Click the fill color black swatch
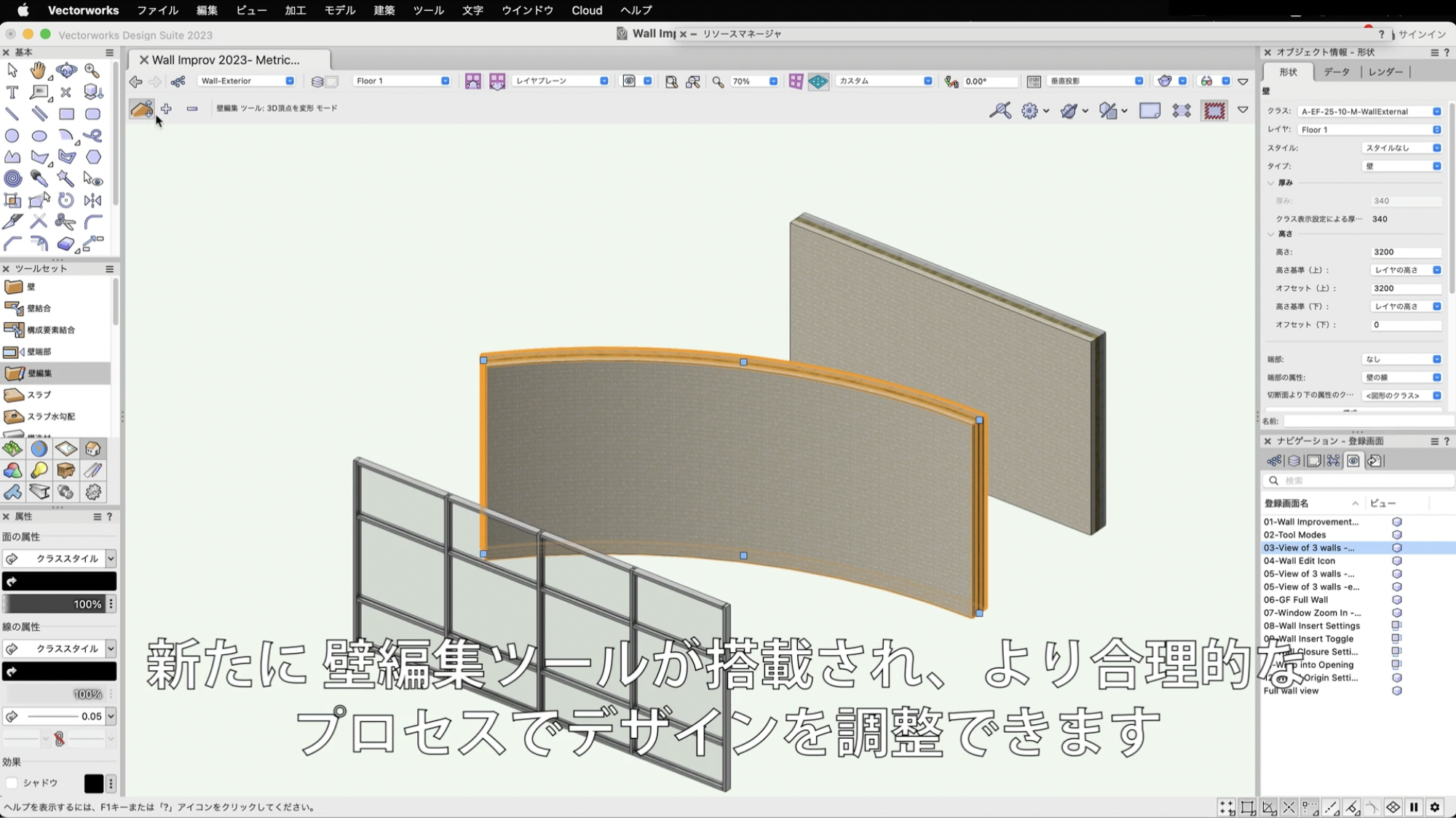 tap(60, 581)
